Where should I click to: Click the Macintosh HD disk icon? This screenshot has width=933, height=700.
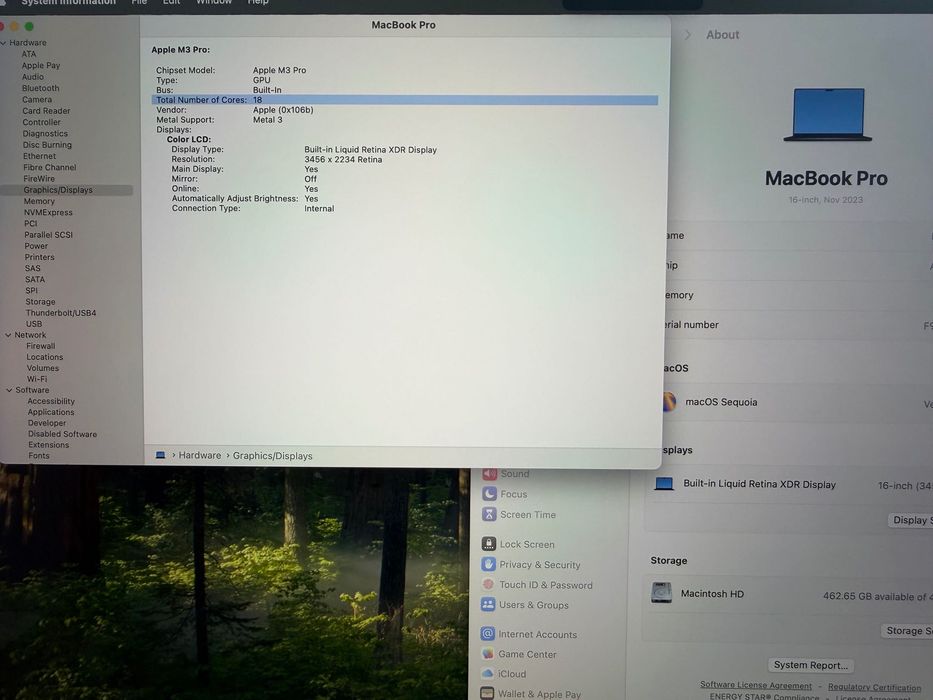click(x=661, y=593)
